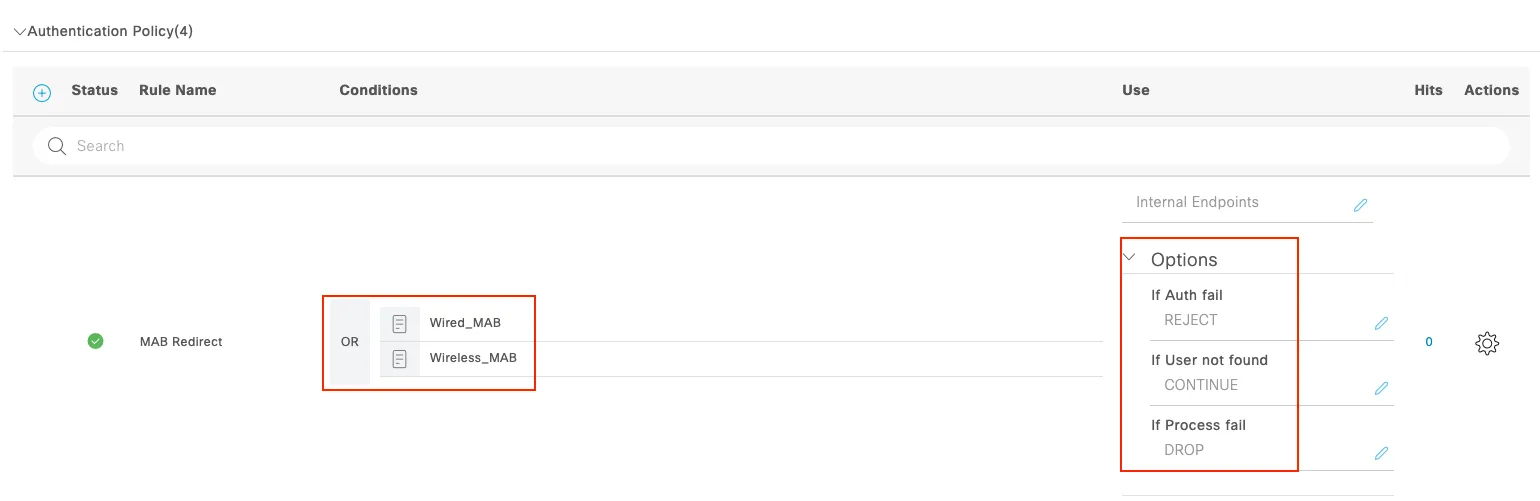Open the gear actions menu for MAB Redirect
Viewport: 1540px width, 501px height.
tap(1487, 343)
